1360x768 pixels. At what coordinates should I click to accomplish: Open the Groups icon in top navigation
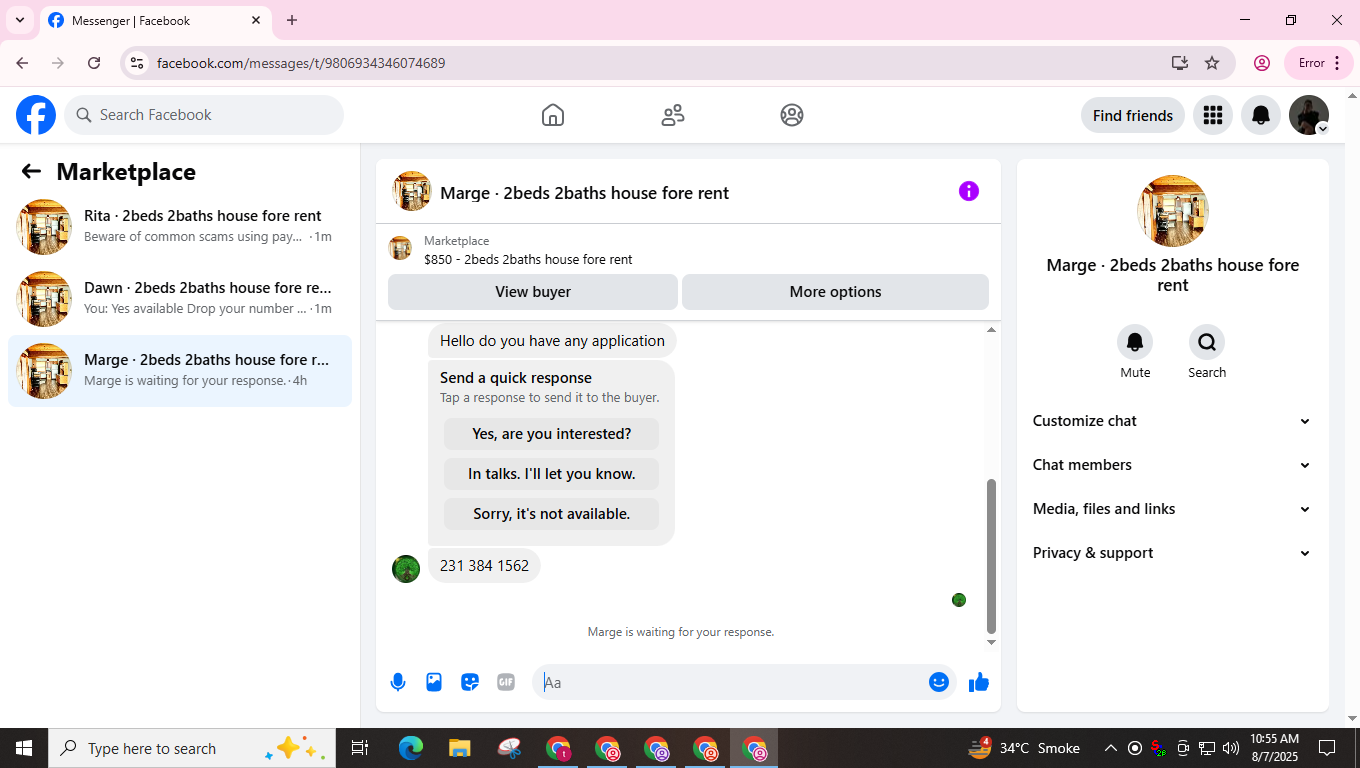(x=792, y=115)
